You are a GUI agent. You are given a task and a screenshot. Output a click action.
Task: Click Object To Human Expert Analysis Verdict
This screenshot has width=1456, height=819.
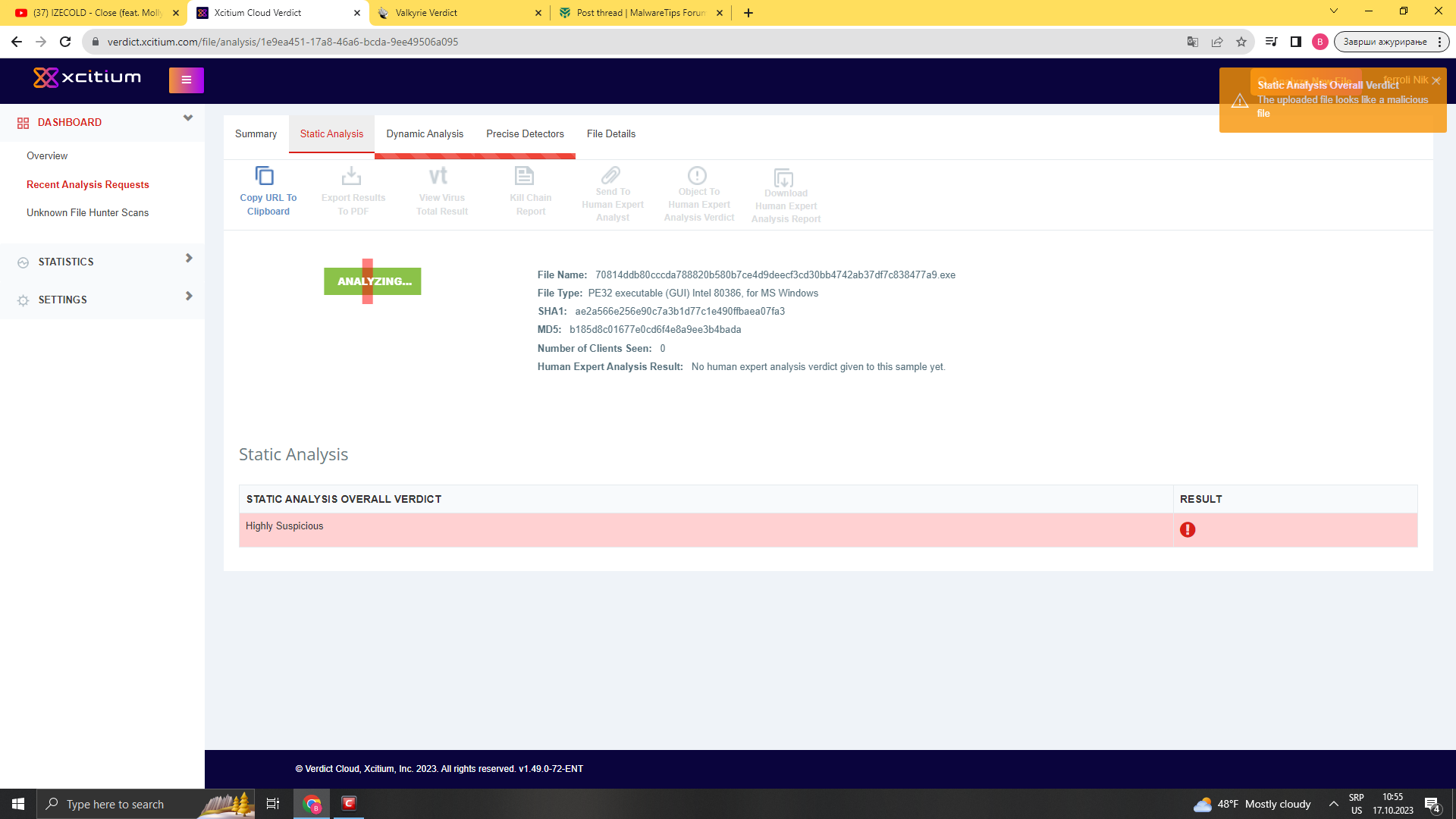[x=697, y=175]
